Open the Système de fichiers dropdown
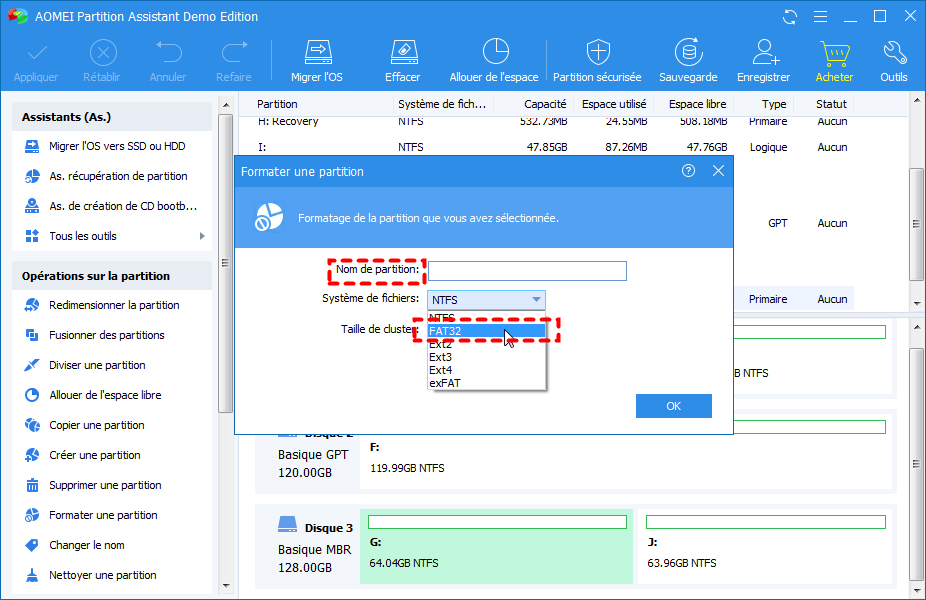926x600 pixels. [x=487, y=300]
